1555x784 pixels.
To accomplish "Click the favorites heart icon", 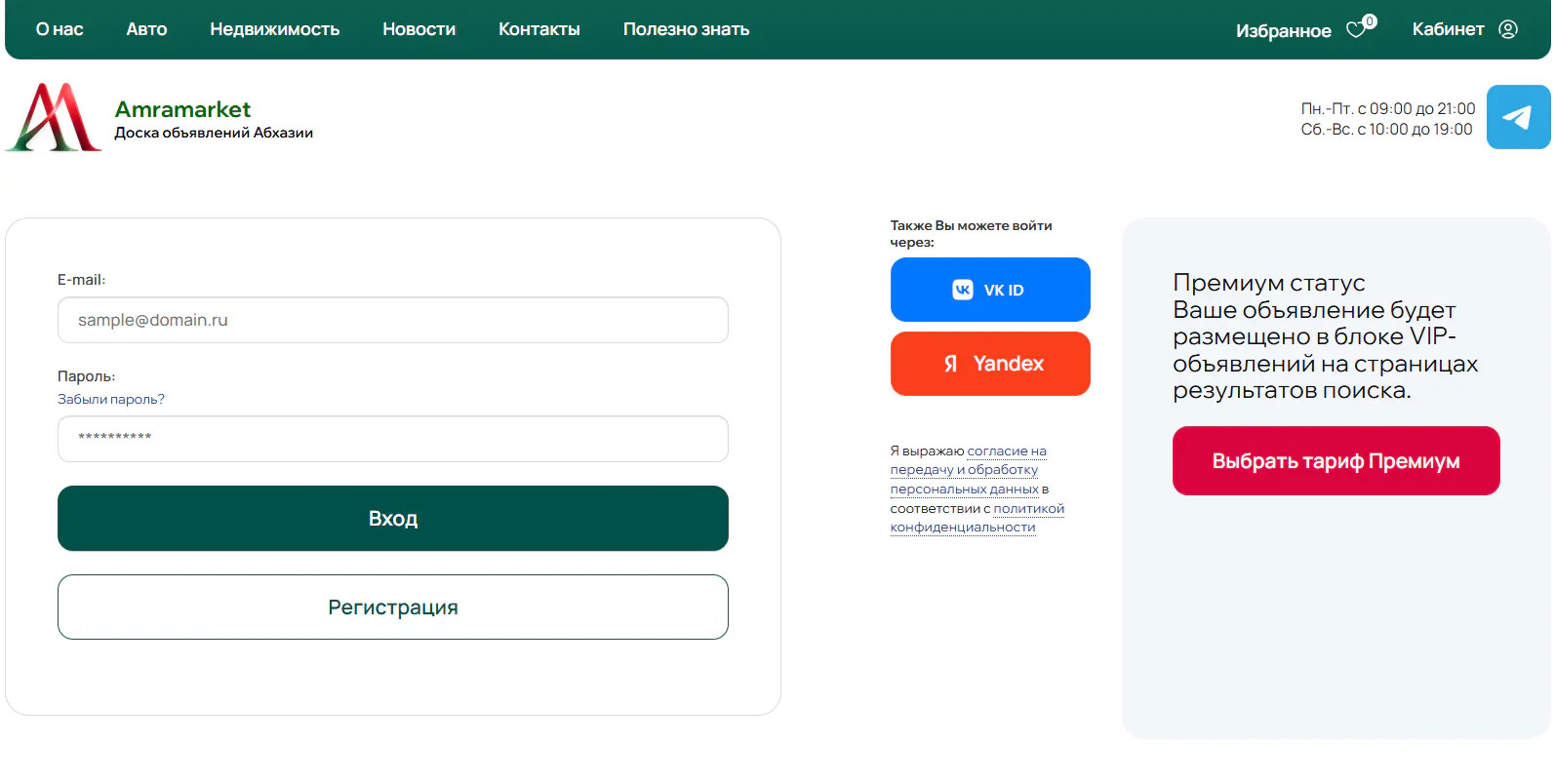I will pos(1356,30).
